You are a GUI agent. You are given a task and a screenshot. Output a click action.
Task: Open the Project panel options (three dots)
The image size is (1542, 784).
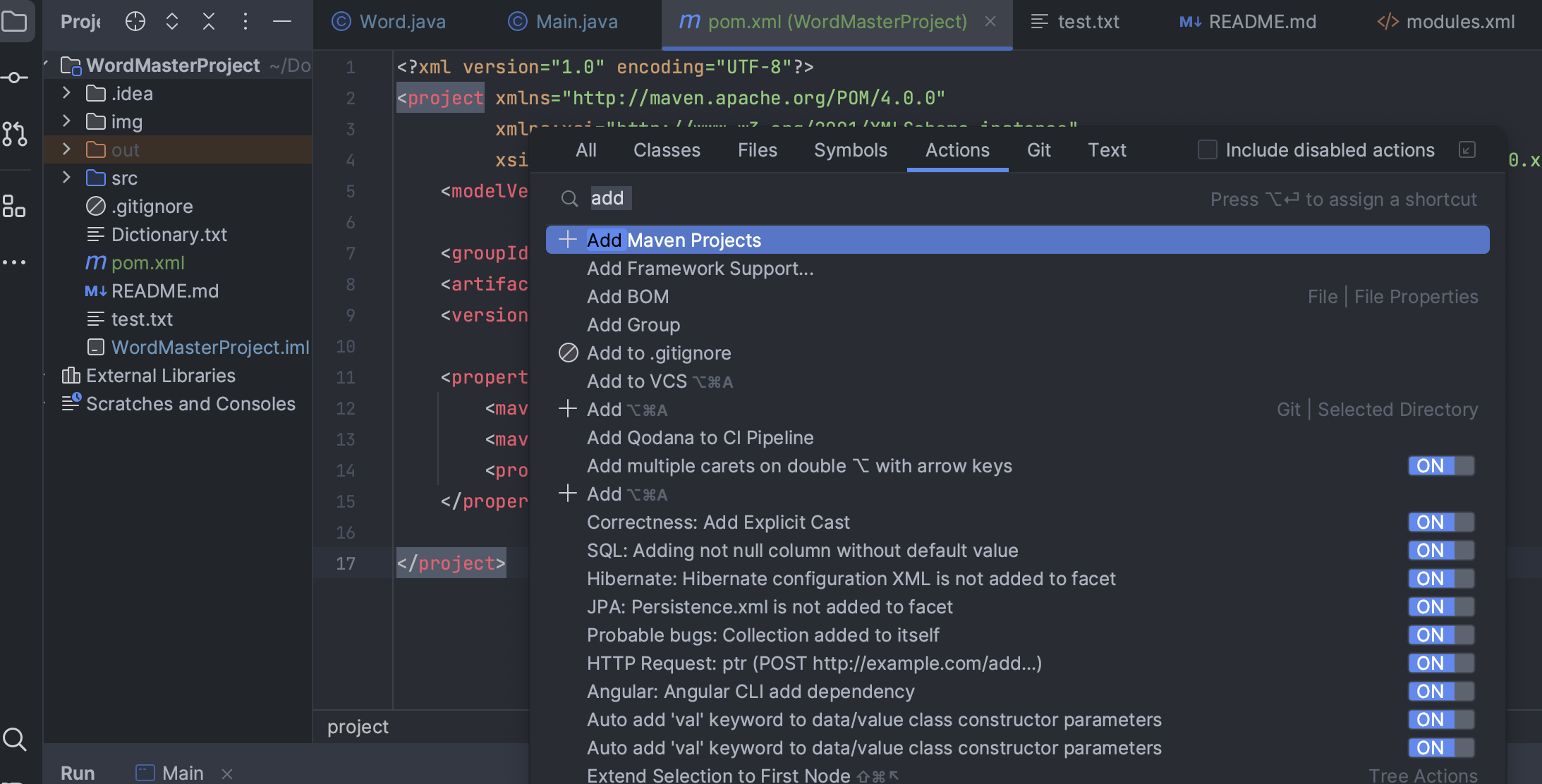tap(245, 22)
